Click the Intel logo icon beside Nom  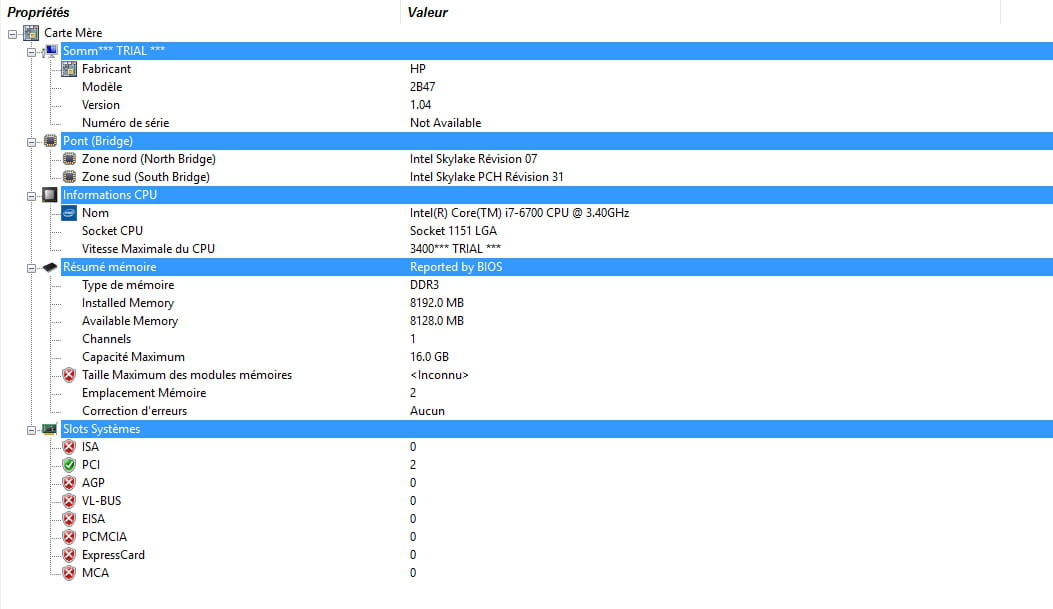click(x=68, y=213)
